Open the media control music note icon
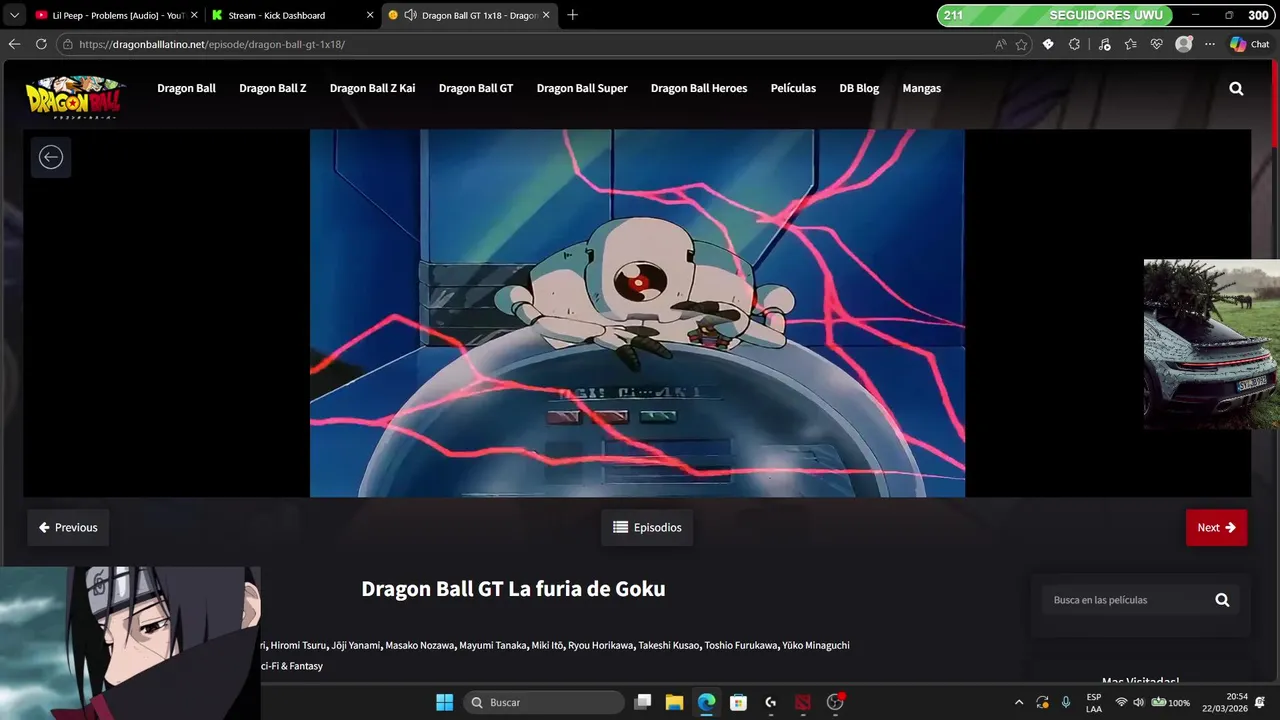1280x720 pixels. click(x=1104, y=44)
